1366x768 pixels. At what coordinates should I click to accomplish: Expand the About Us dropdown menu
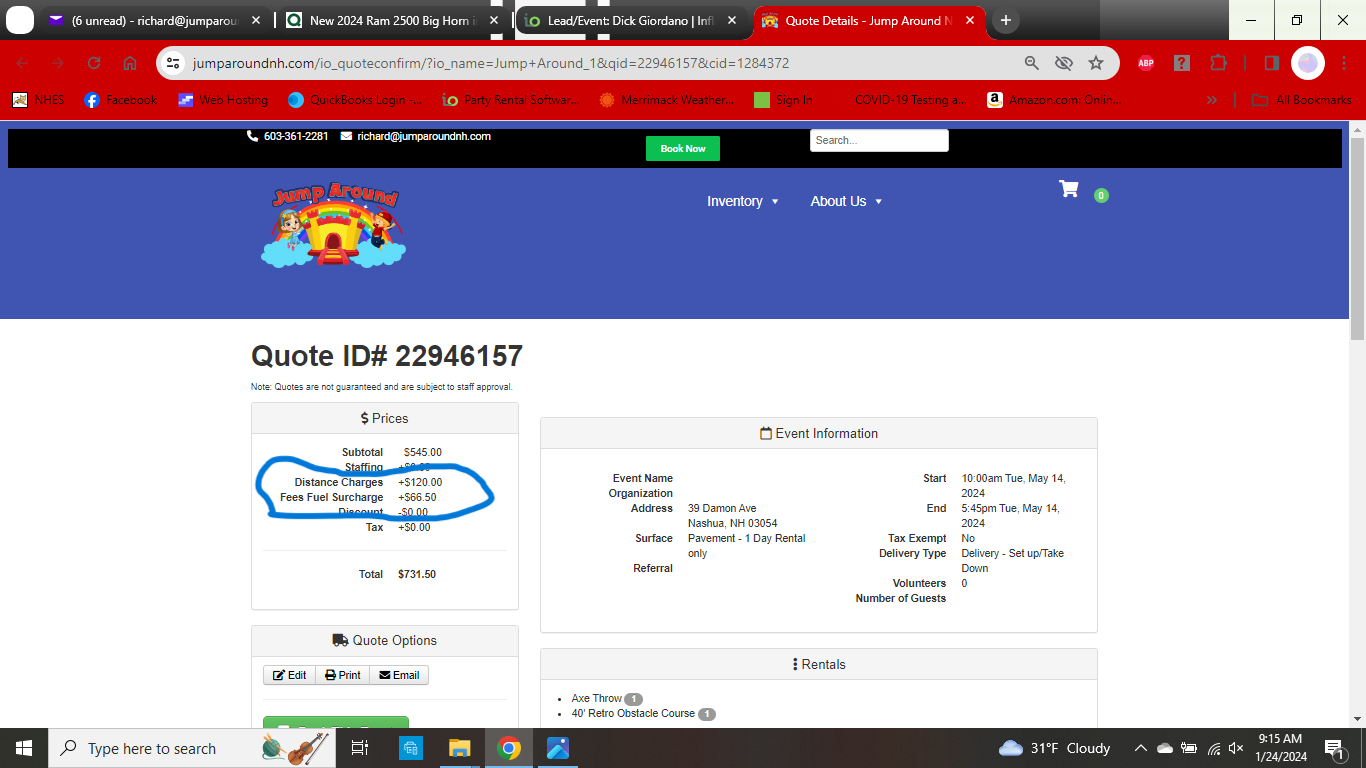(846, 201)
